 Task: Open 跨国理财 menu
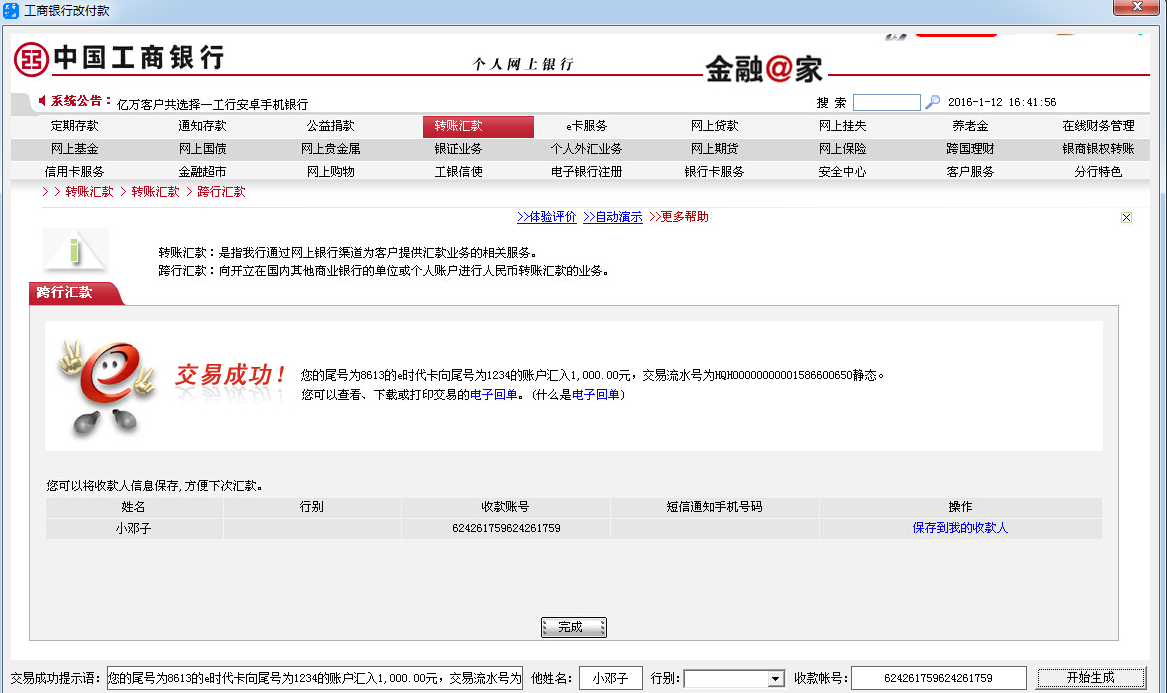[971, 149]
